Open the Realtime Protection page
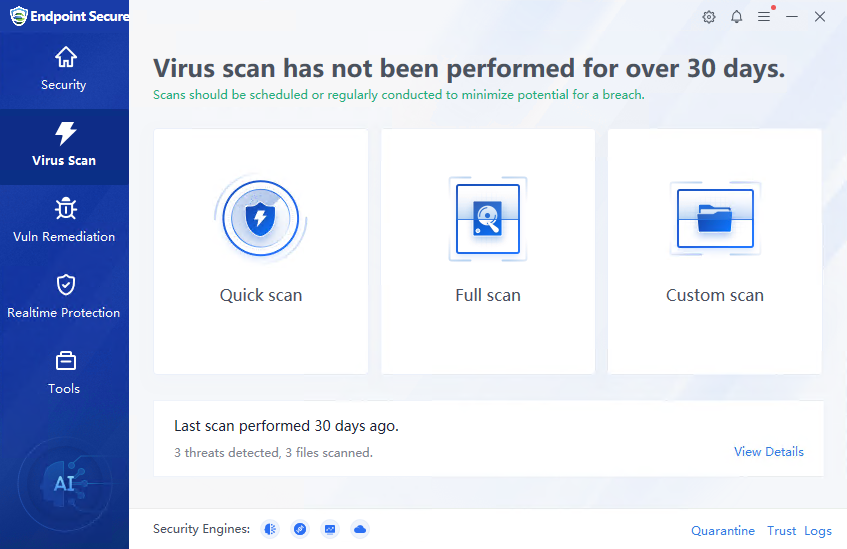The width and height of the screenshot is (847, 549). click(64, 298)
